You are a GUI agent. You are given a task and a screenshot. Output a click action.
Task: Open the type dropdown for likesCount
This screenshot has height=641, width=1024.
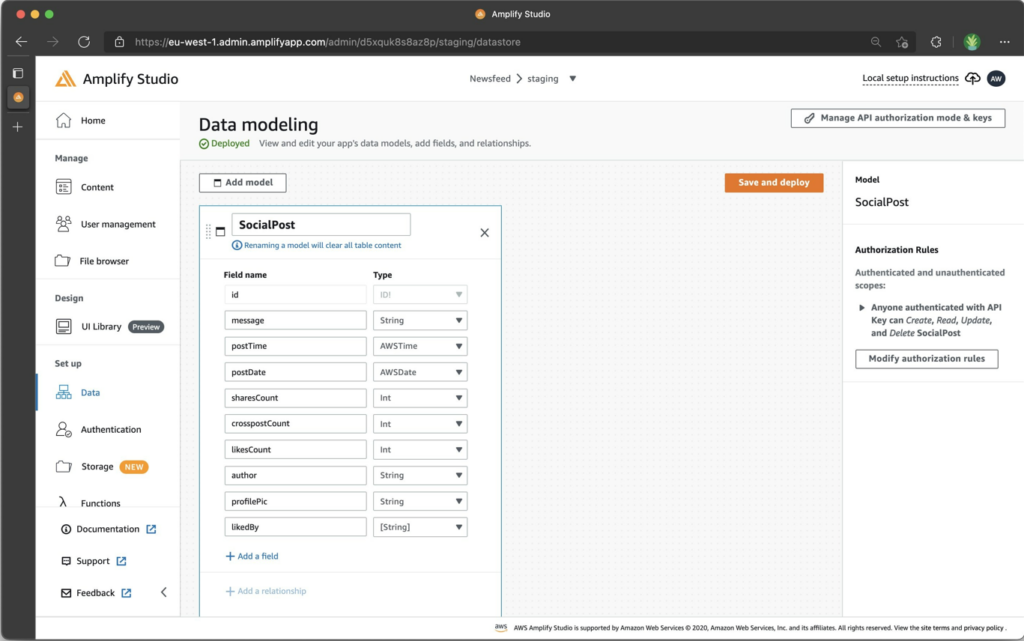tap(420, 450)
